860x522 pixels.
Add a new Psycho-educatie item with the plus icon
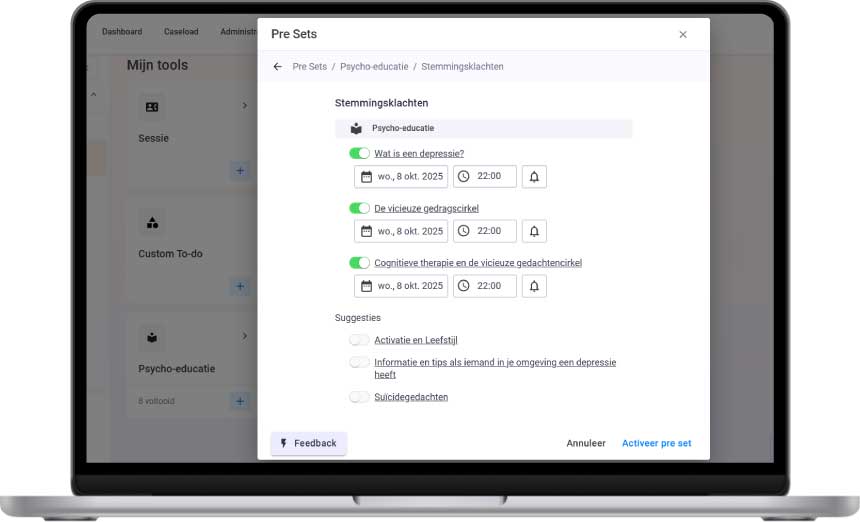point(240,401)
